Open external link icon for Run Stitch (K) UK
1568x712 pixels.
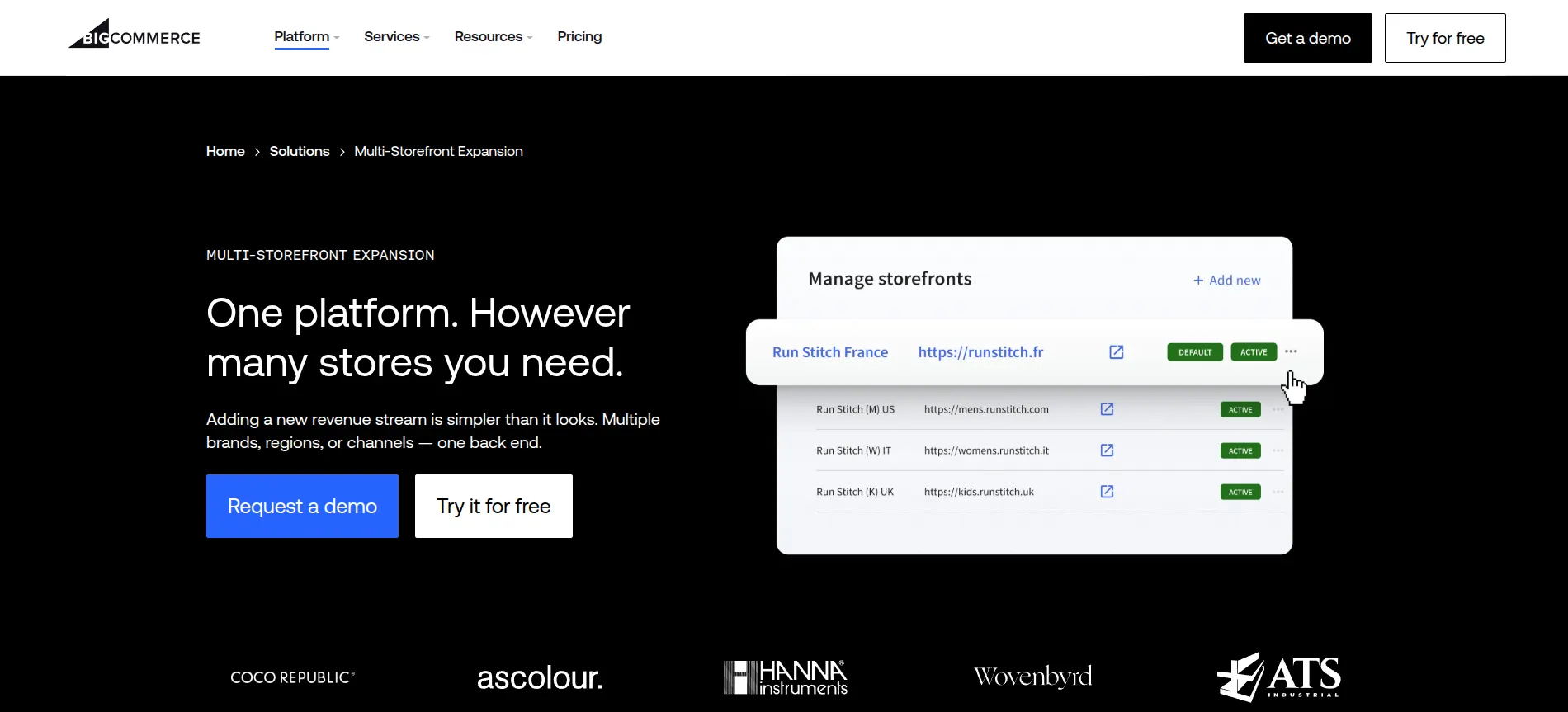[x=1108, y=492]
